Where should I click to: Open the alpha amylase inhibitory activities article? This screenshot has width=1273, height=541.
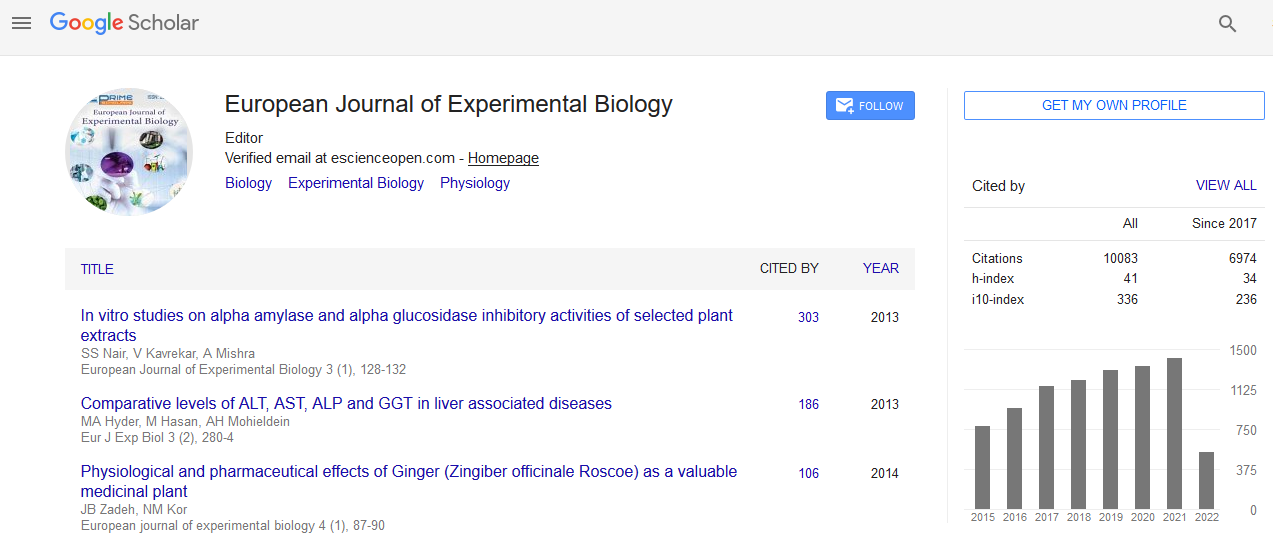click(406, 316)
